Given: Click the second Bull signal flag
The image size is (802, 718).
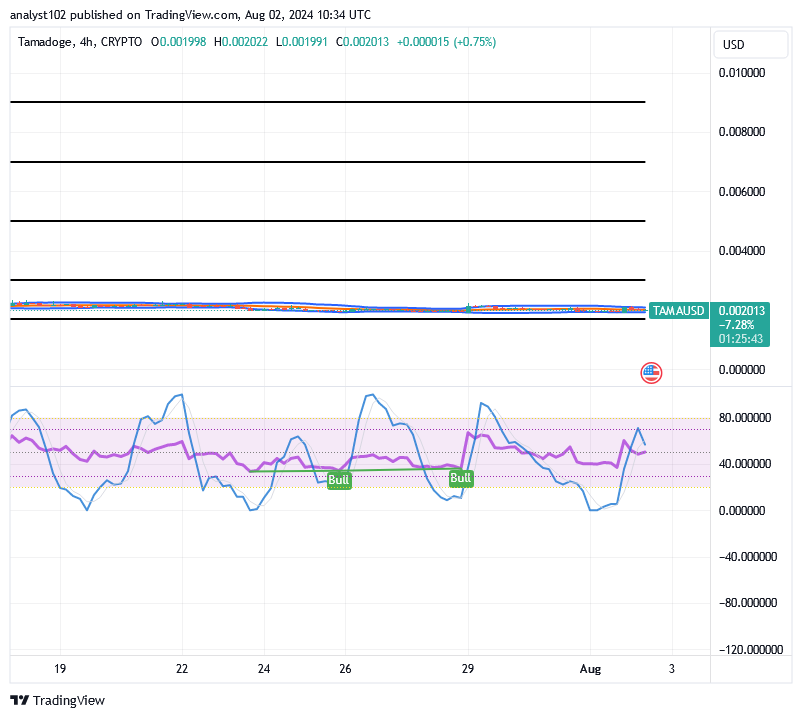Looking at the screenshot, I should pos(459,478).
